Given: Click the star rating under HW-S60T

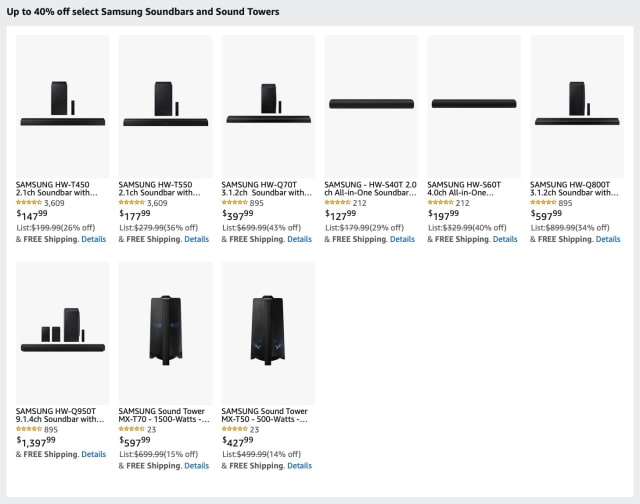Looking at the screenshot, I should (x=441, y=203).
